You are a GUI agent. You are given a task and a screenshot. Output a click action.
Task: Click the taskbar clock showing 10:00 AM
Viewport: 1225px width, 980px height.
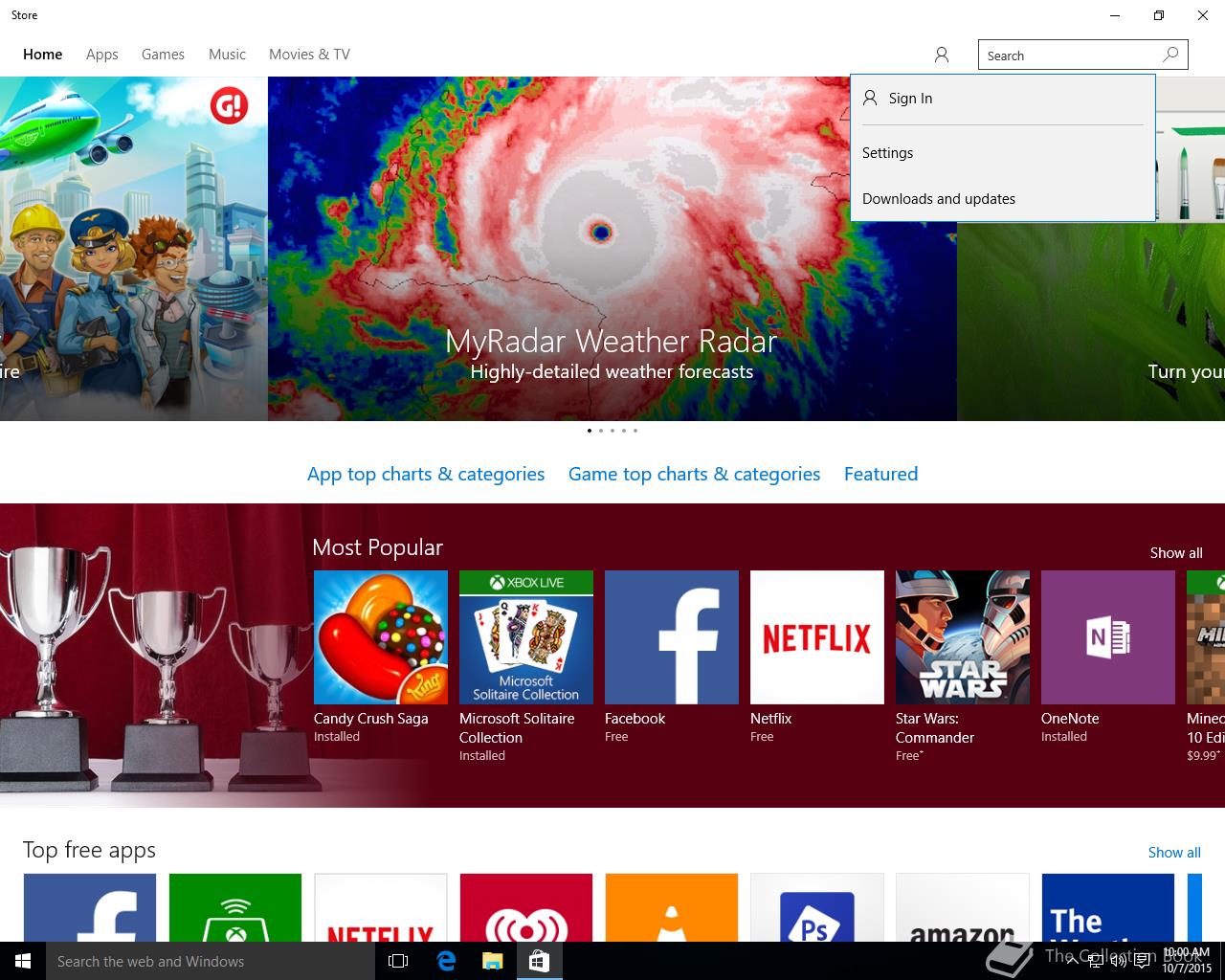pos(1186,961)
